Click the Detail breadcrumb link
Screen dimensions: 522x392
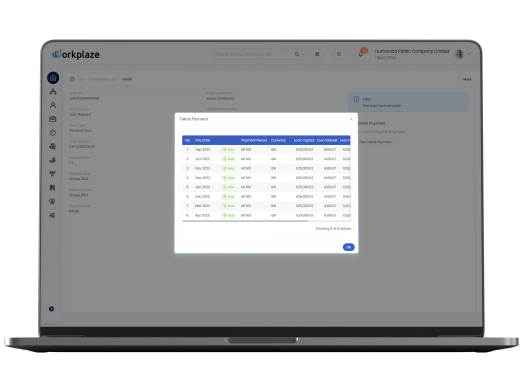(x=127, y=79)
